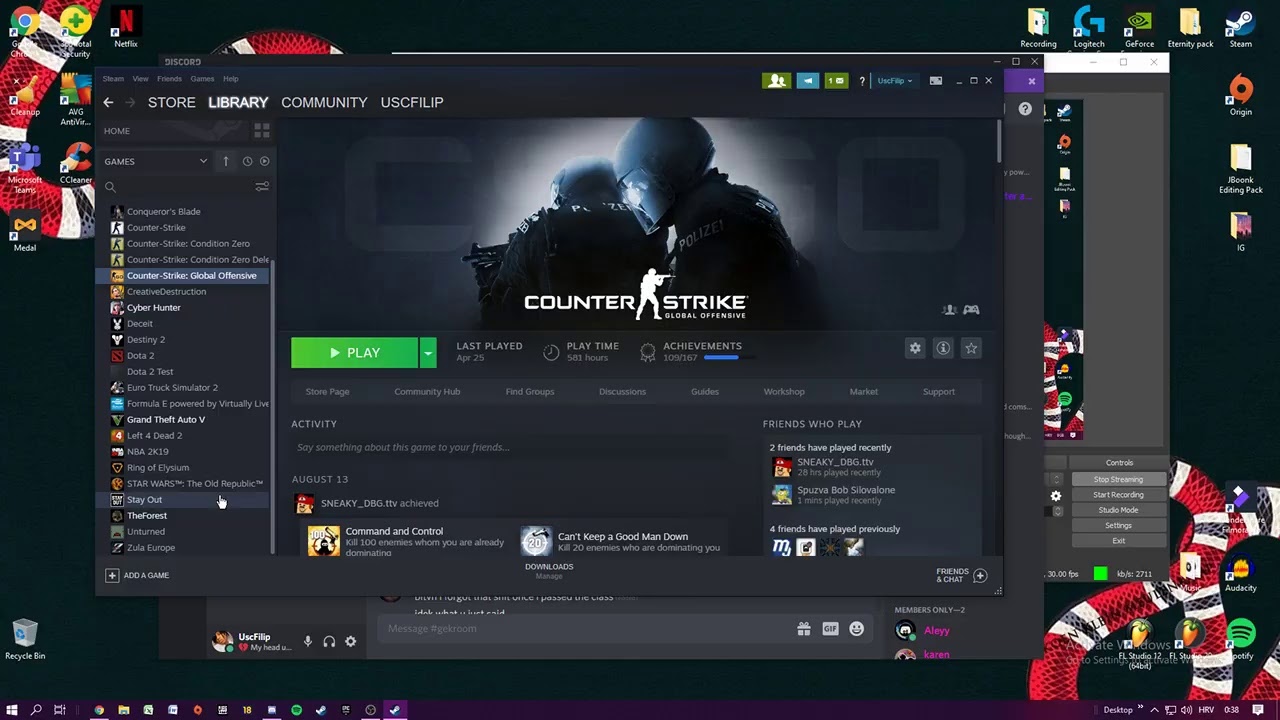This screenshot has width=1280, height=720.
Task: Open Discord user settings gear
Action: pos(350,642)
